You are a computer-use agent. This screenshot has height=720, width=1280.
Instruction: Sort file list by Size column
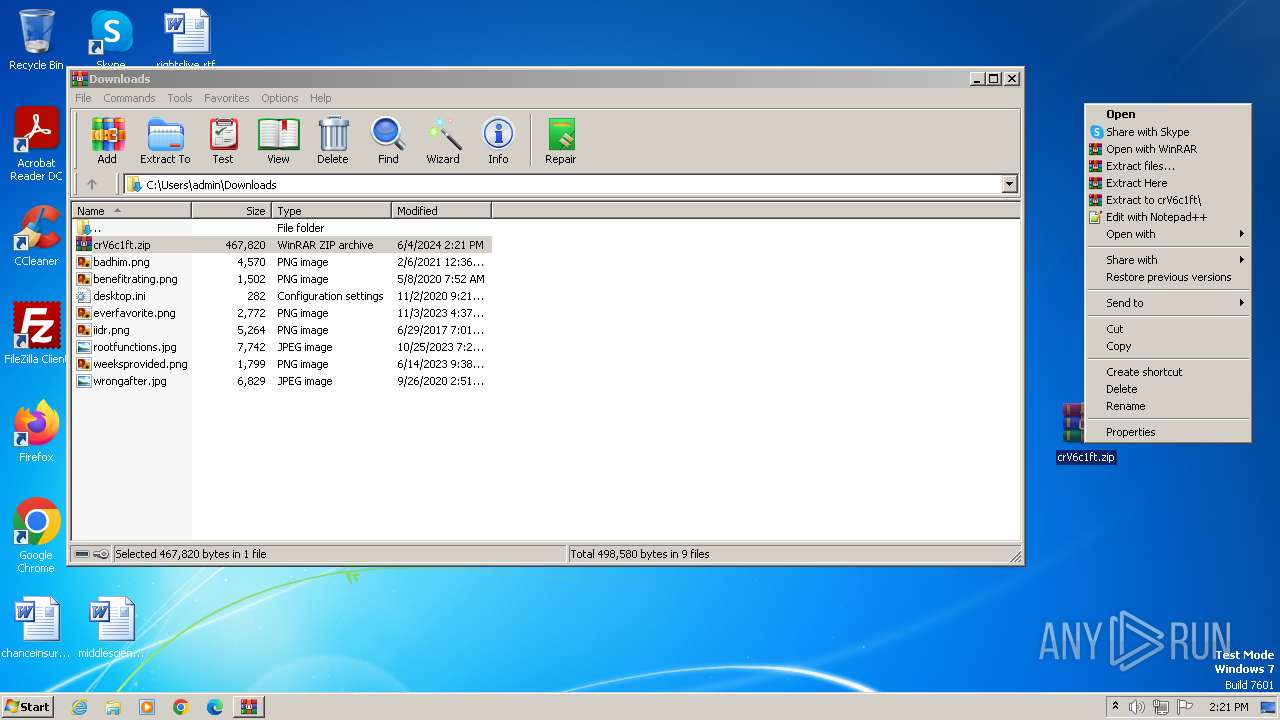(x=231, y=211)
